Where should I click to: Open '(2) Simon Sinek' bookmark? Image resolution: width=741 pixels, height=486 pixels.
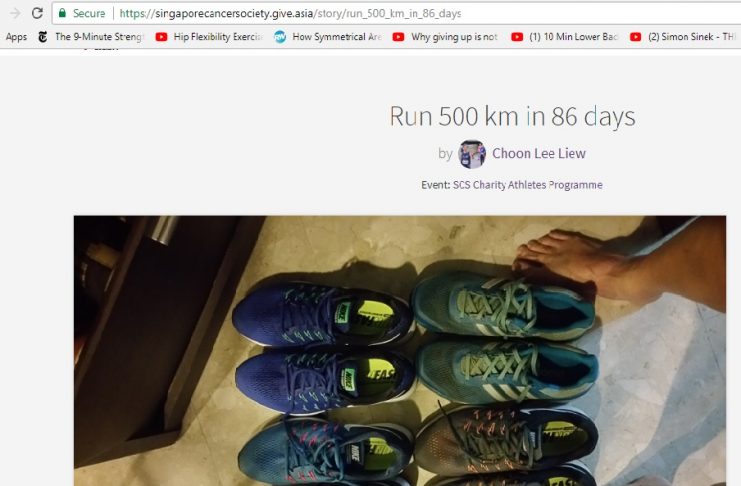click(692, 37)
